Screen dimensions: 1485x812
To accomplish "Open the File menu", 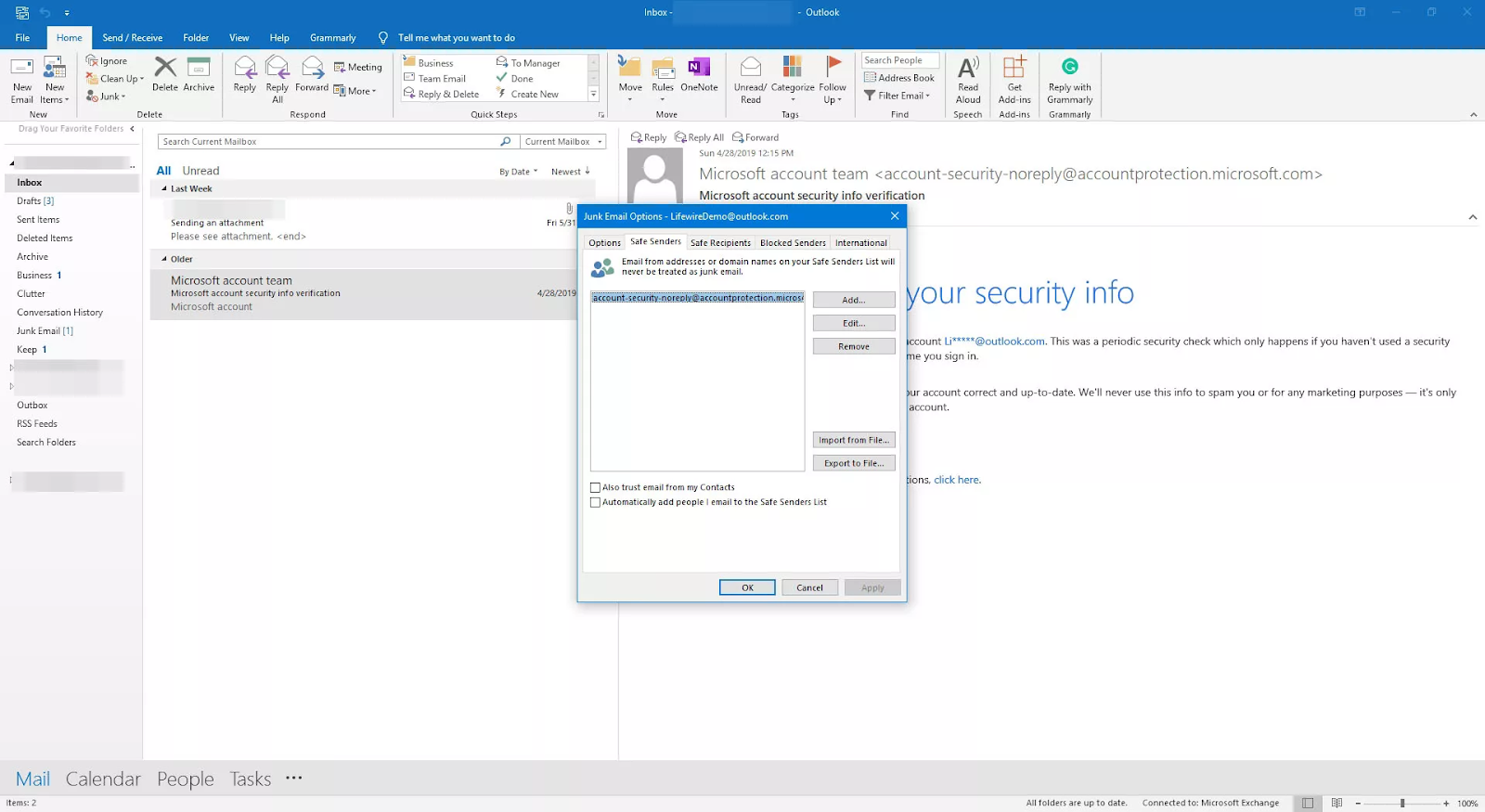I will pos(22,38).
